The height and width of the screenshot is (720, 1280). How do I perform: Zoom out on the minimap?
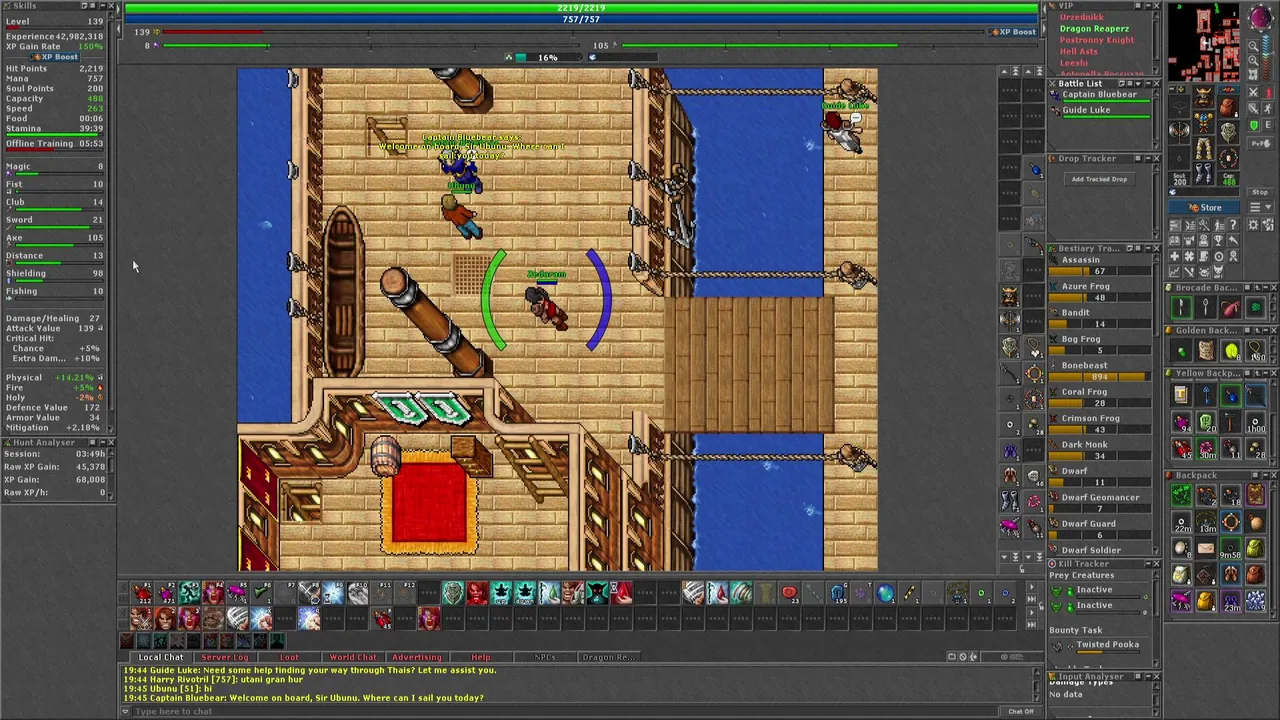click(x=1253, y=46)
